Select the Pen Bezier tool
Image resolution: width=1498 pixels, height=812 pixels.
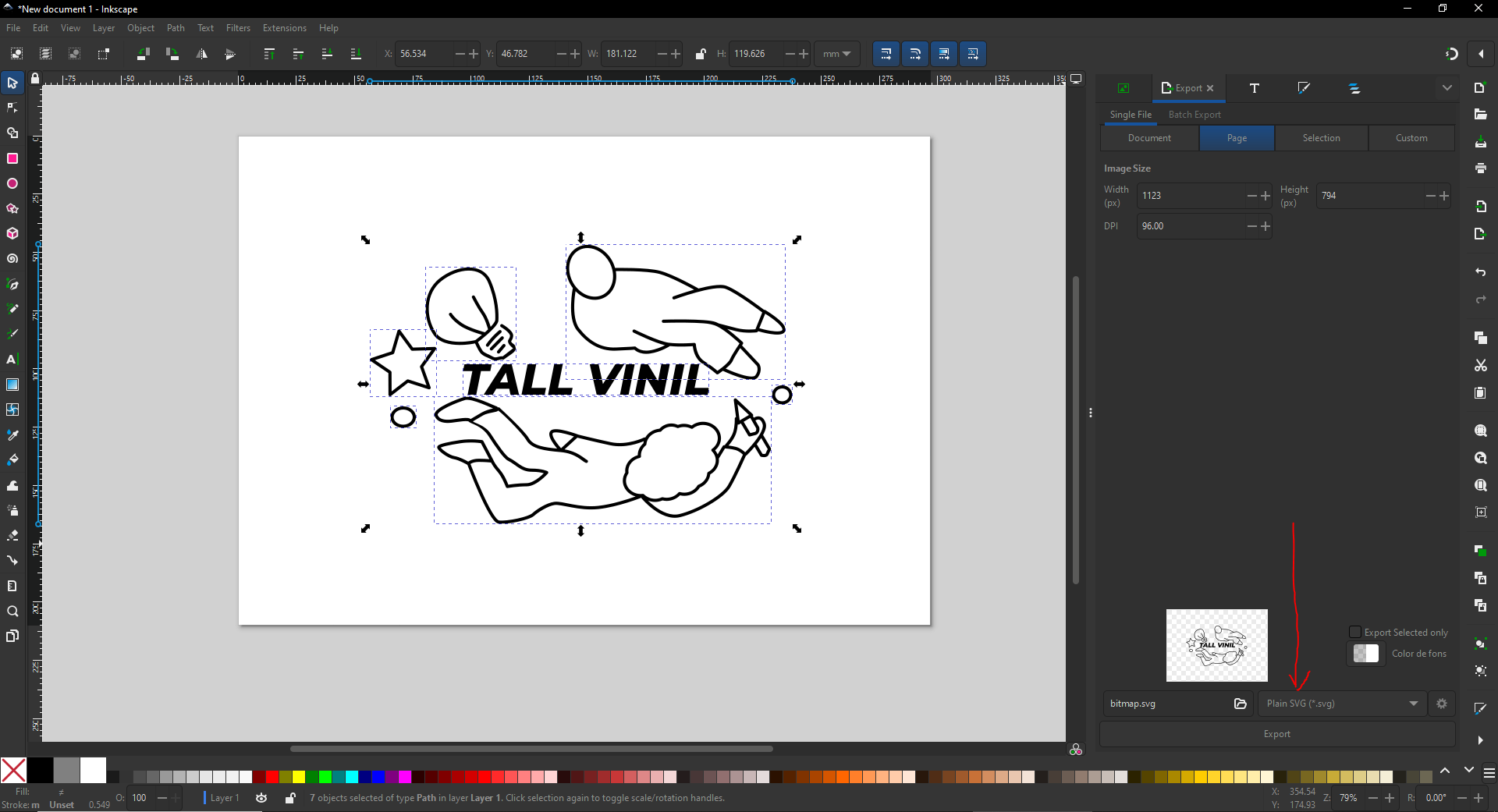click(12, 284)
